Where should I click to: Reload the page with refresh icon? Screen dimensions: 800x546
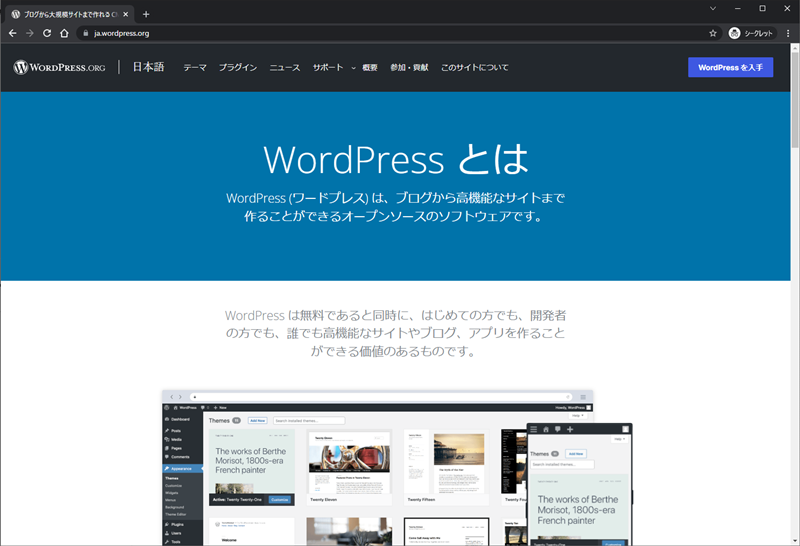coord(47,33)
